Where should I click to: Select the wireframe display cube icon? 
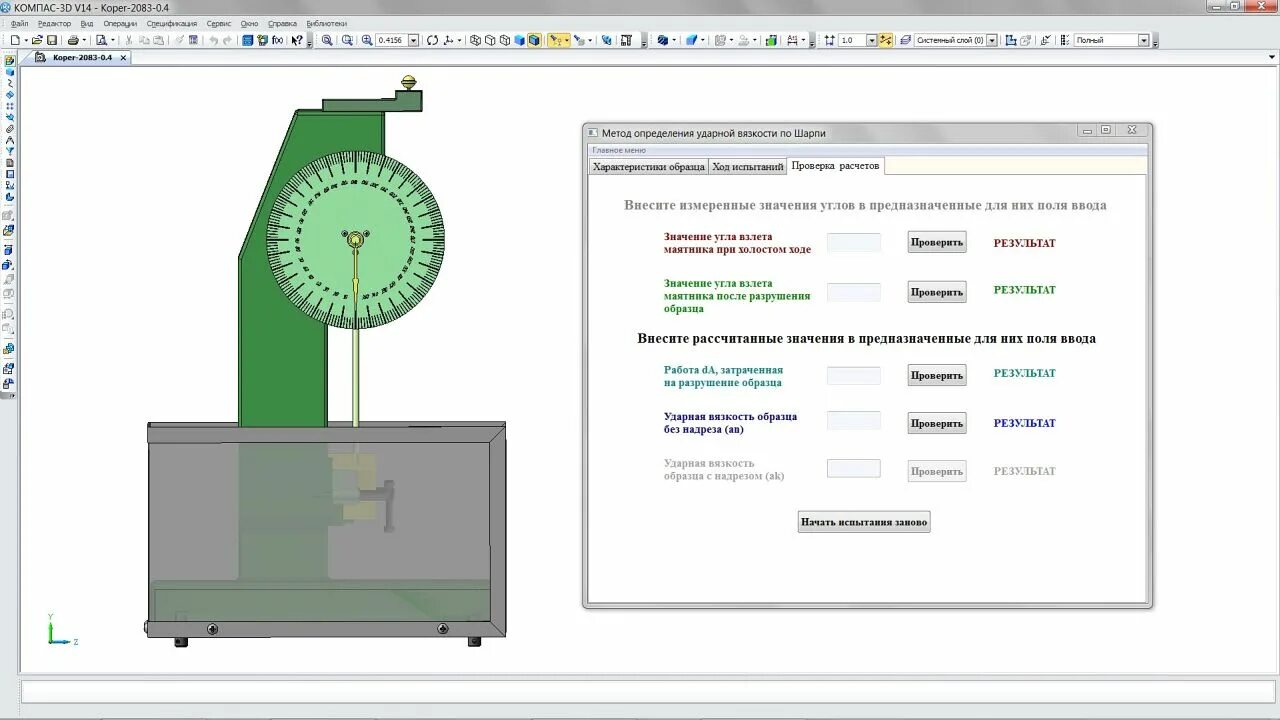click(476, 40)
